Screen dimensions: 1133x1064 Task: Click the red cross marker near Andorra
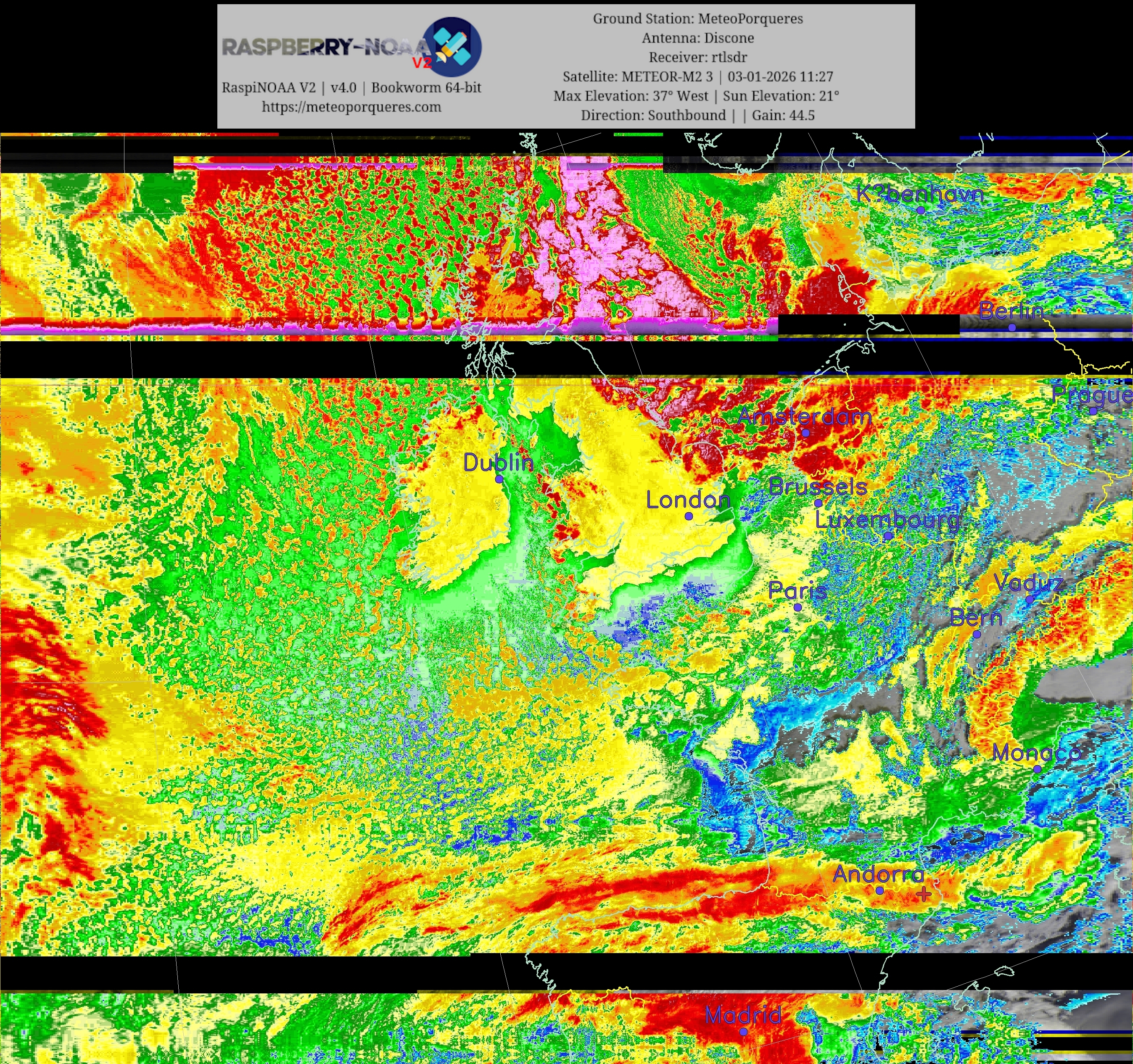(924, 894)
